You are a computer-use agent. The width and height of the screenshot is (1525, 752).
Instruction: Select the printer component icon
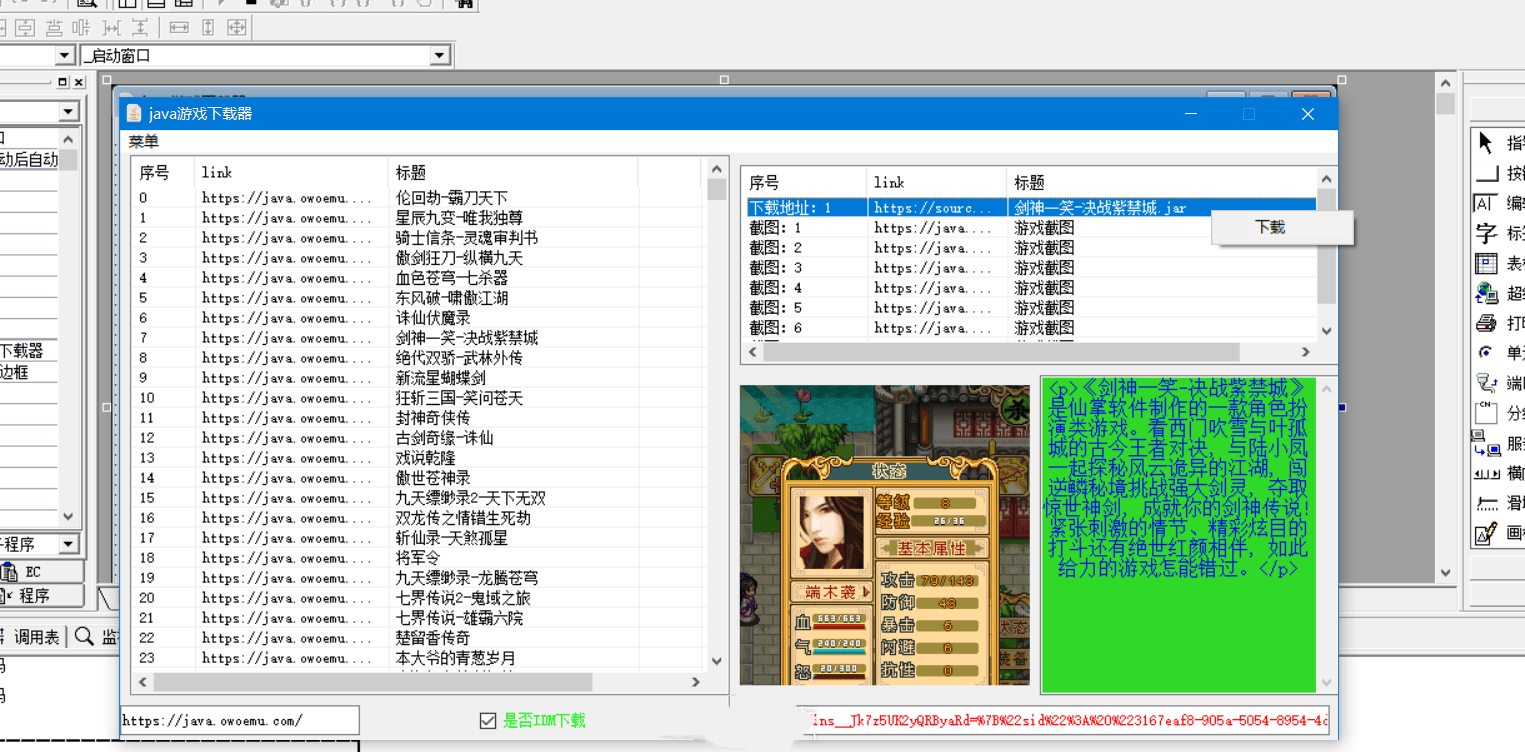(x=1485, y=323)
